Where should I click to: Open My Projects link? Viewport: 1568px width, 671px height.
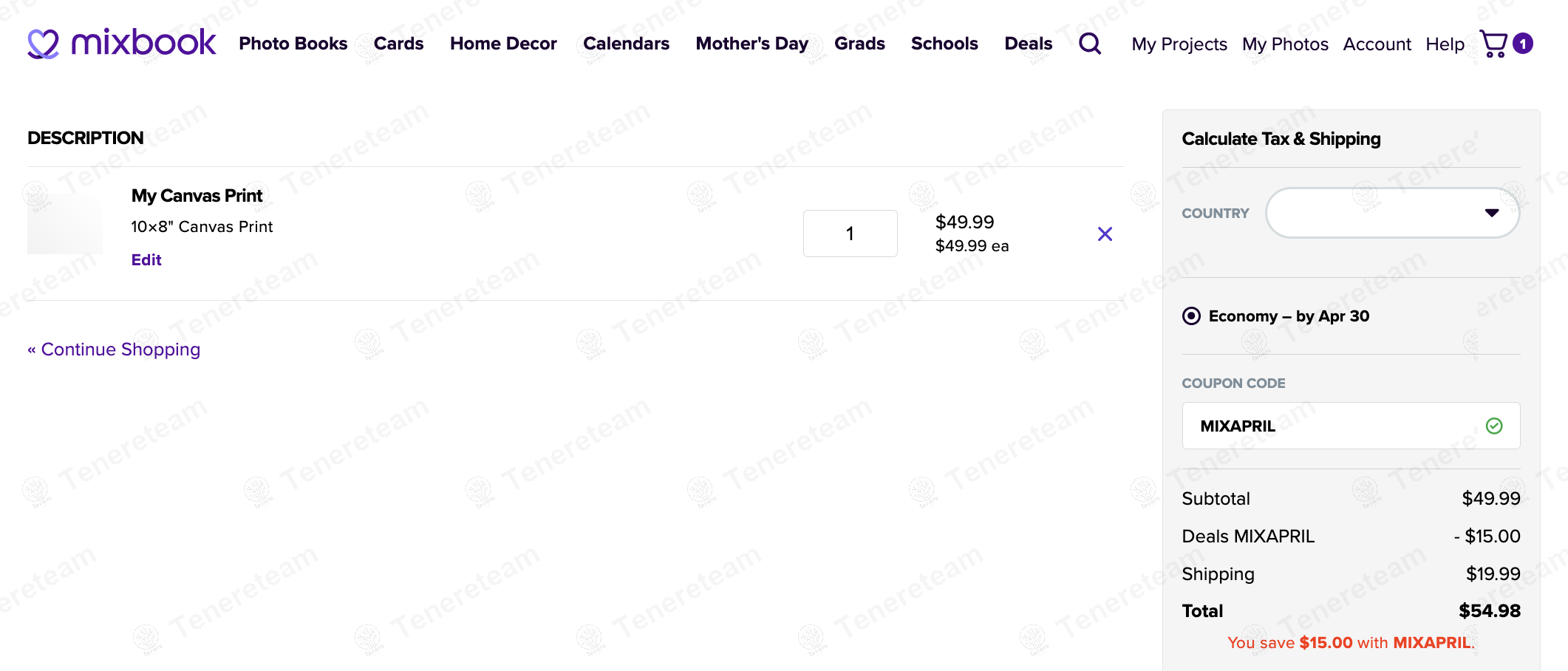[x=1179, y=44]
